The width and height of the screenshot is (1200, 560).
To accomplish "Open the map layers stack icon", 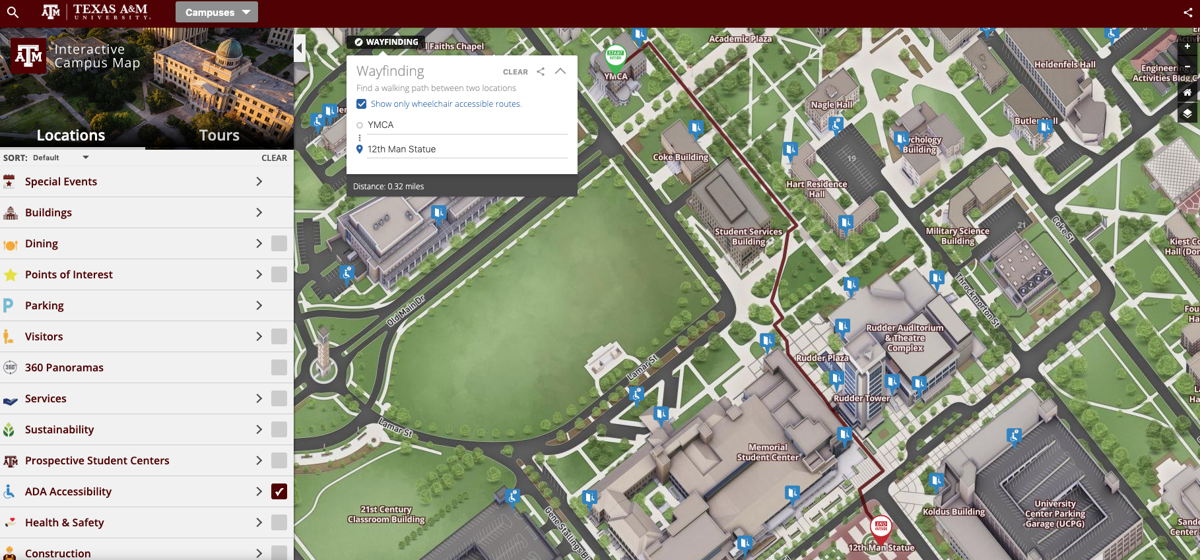I will pos(1187,114).
